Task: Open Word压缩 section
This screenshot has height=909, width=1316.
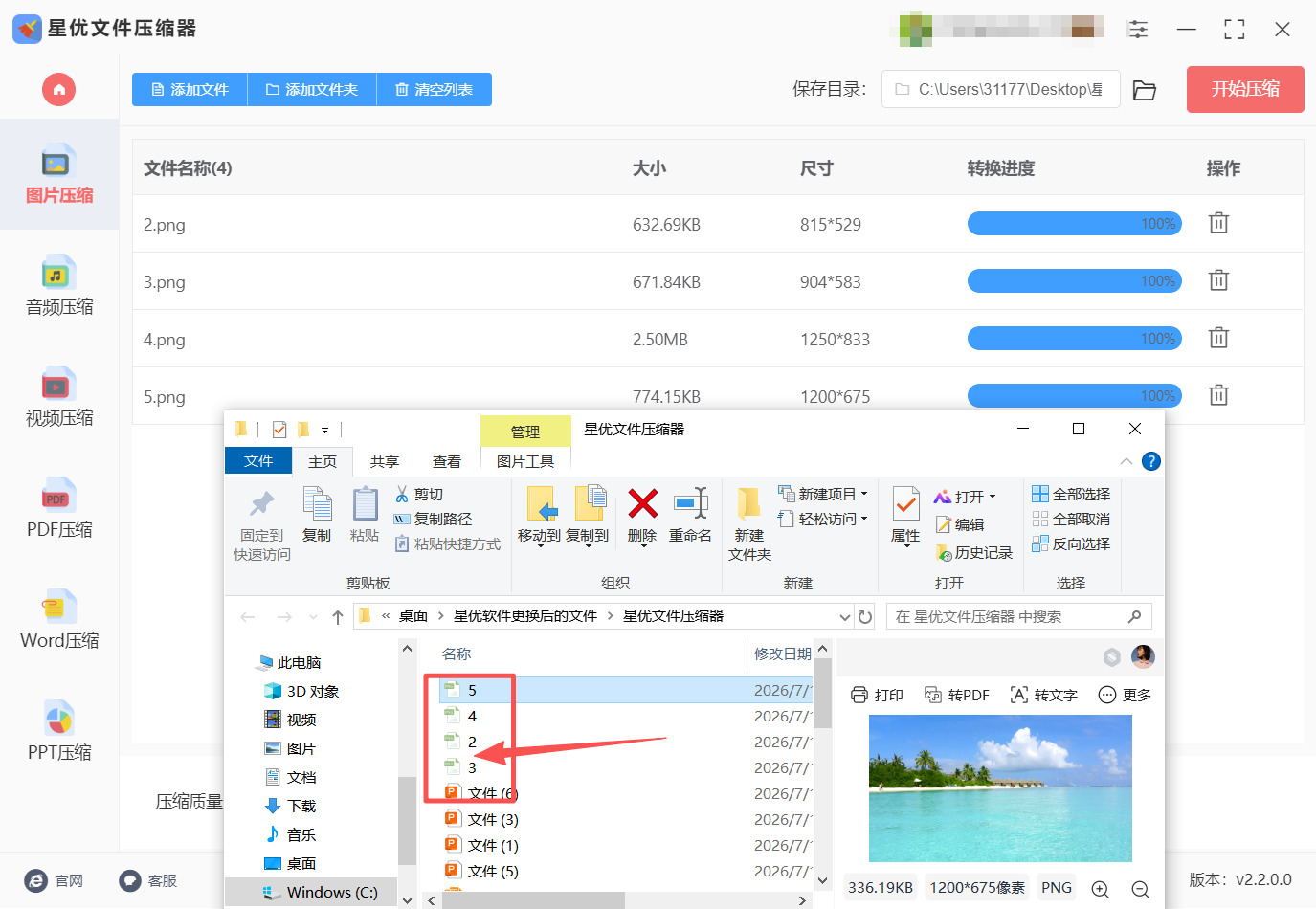Action: (x=59, y=620)
